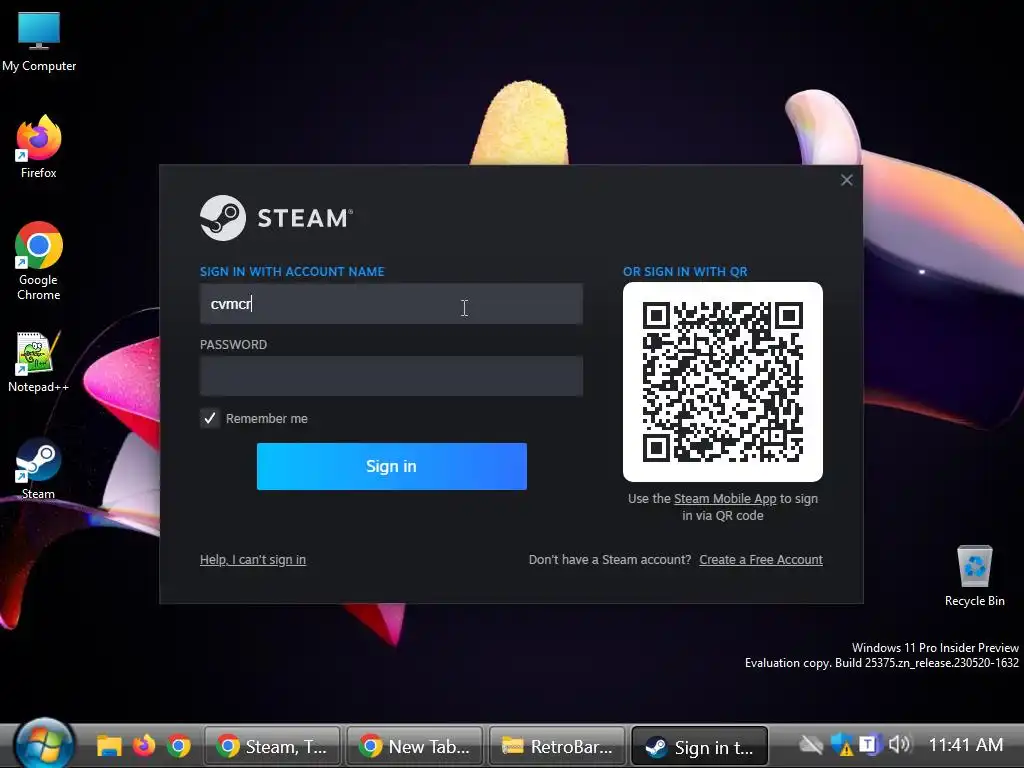Click the "Or sign in with QR" heading
This screenshot has width=1024, height=768.
coord(685,272)
